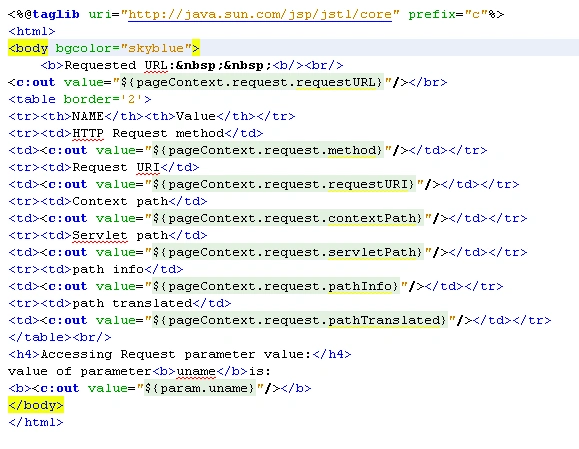The height and width of the screenshot is (449, 579).
Task: Click the "path info" cell text
Action: [108, 269]
